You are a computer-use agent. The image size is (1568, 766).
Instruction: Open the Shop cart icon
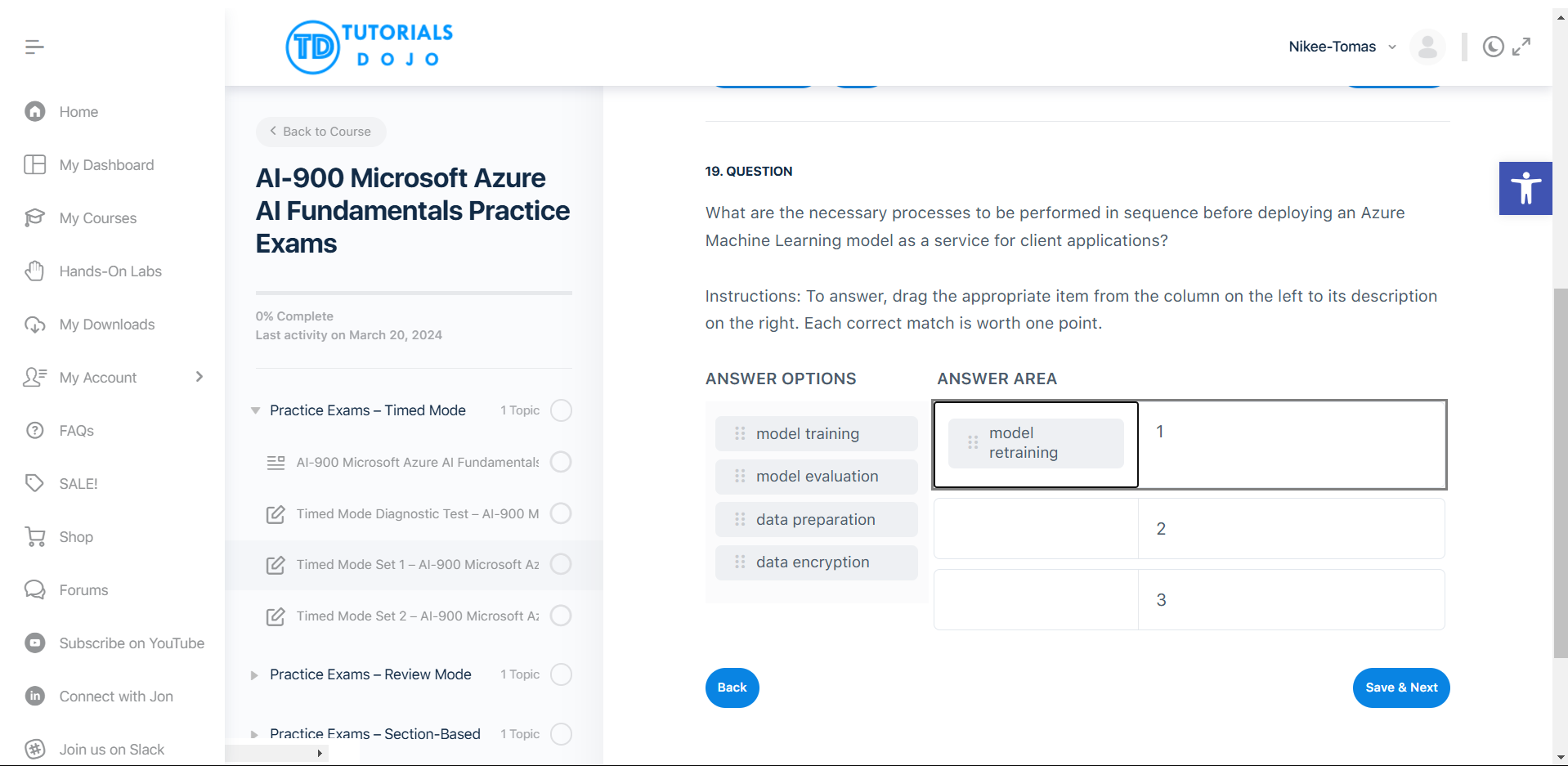click(35, 537)
